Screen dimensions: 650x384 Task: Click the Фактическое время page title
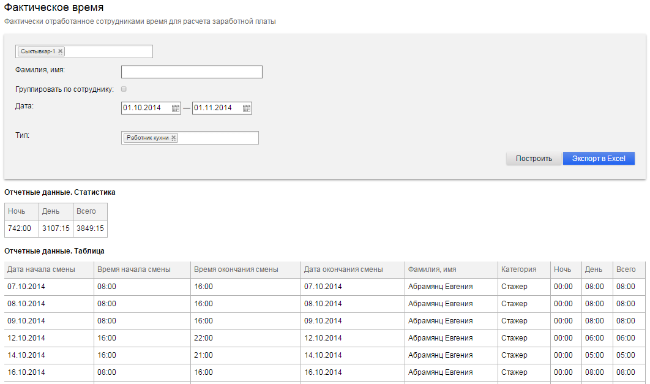53,7
